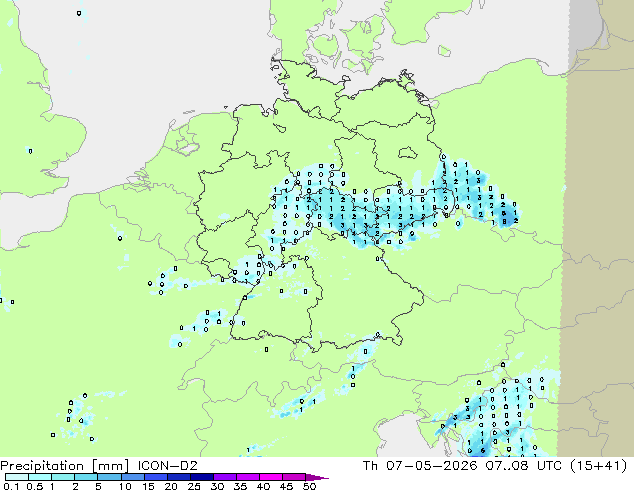Click the 25 to 30 mm legend color
Screen dimensions: 634x490
[201, 477]
